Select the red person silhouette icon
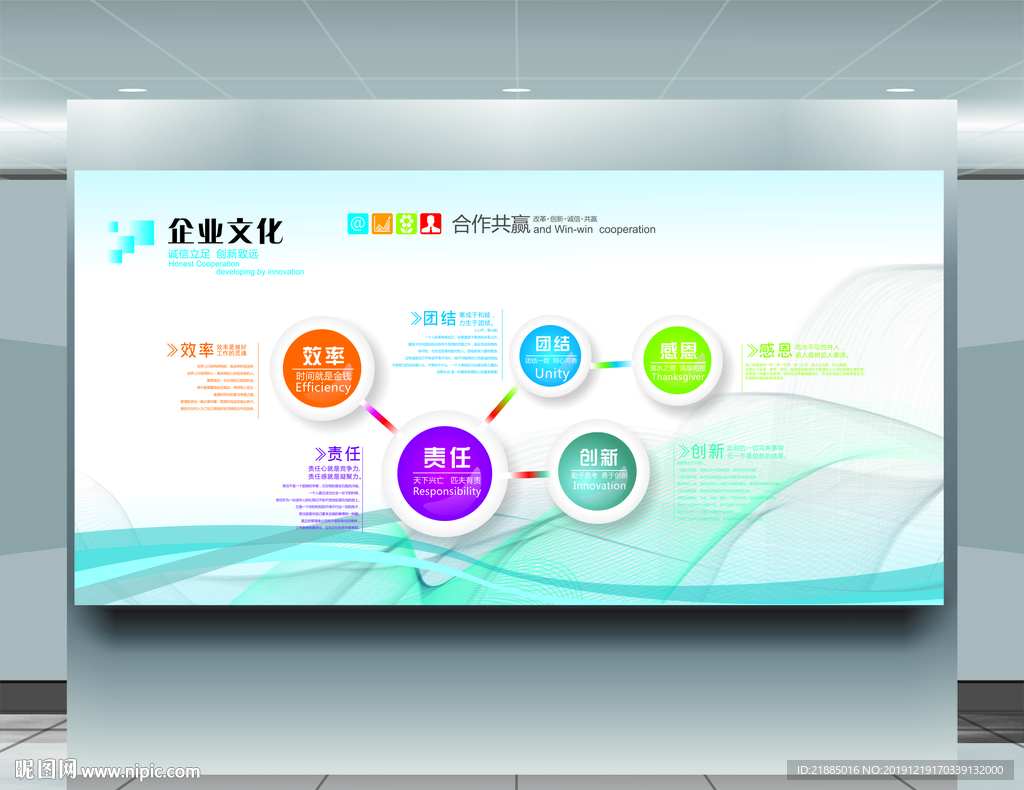This screenshot has width=1024, height=790. tap(430, 224)
